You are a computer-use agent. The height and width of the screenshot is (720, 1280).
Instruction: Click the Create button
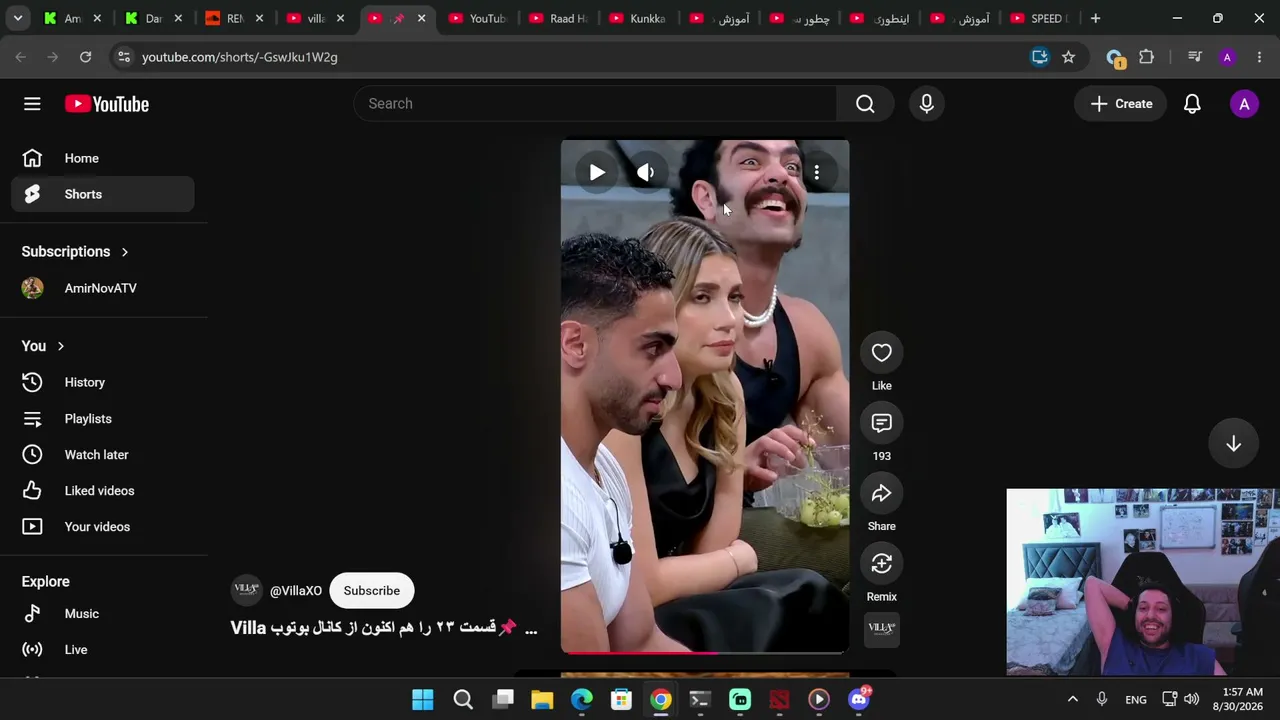pyautogui.click(x=1121, y=104)
